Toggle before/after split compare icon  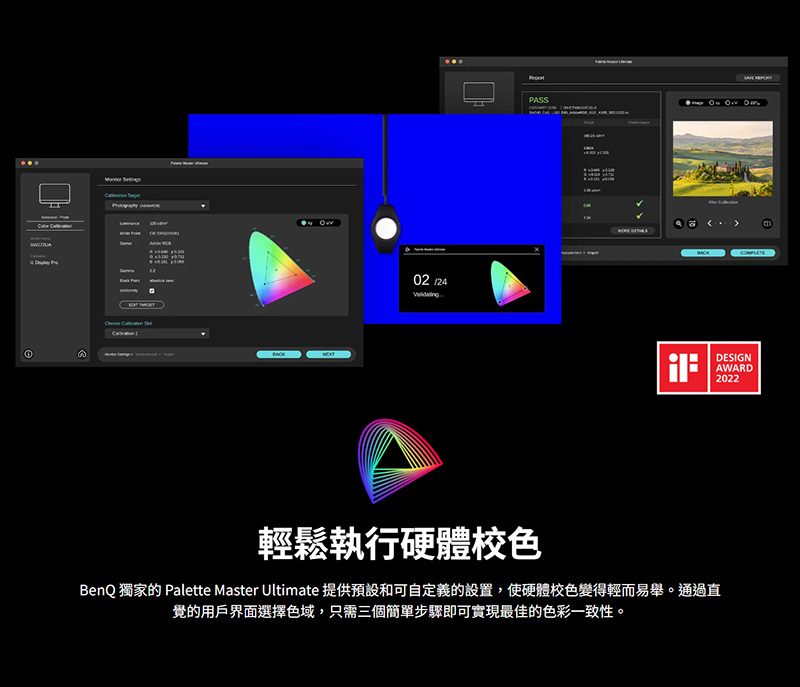pyautogui.click(x=767, y=223)
